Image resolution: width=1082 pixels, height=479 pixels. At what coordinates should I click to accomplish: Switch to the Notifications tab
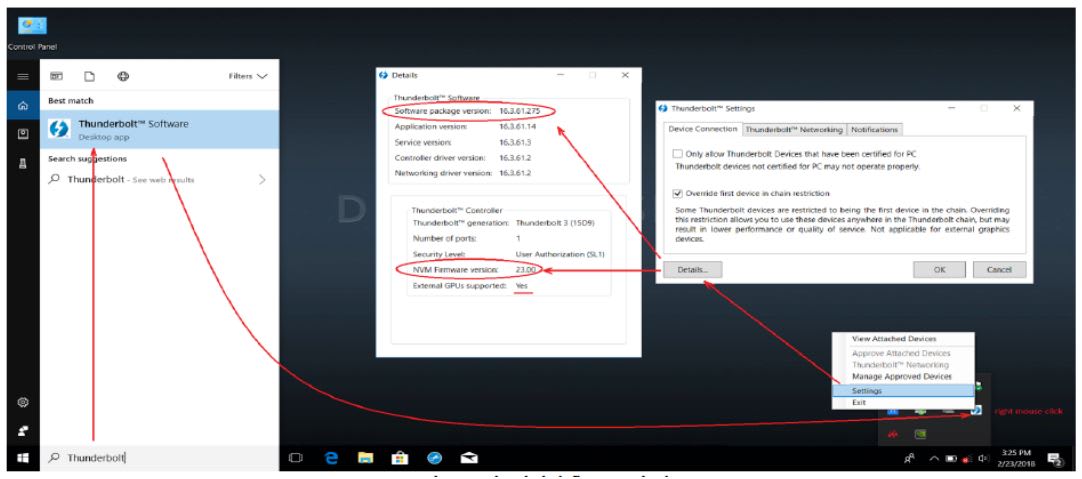pyautogui.click(x=874, y=129)
